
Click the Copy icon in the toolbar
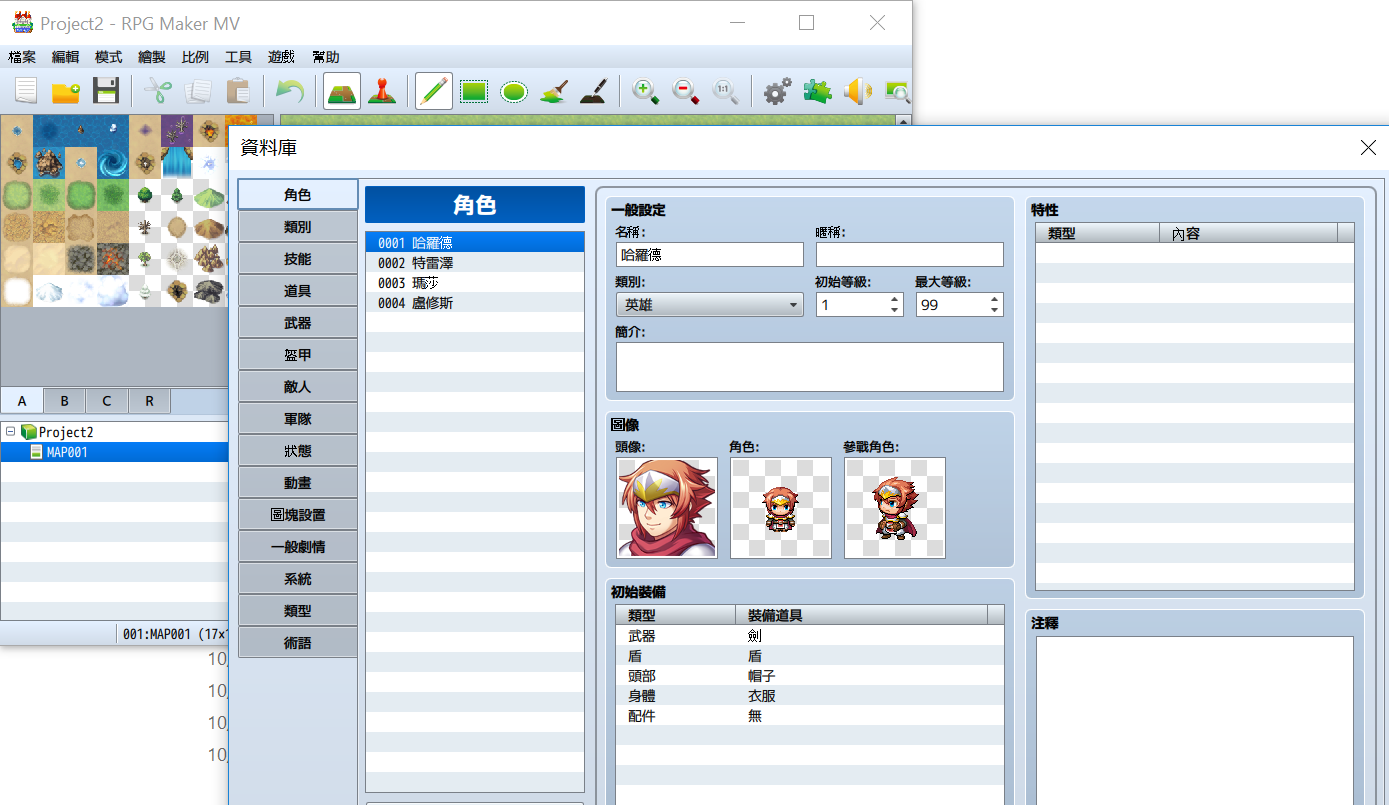(198, 92)
